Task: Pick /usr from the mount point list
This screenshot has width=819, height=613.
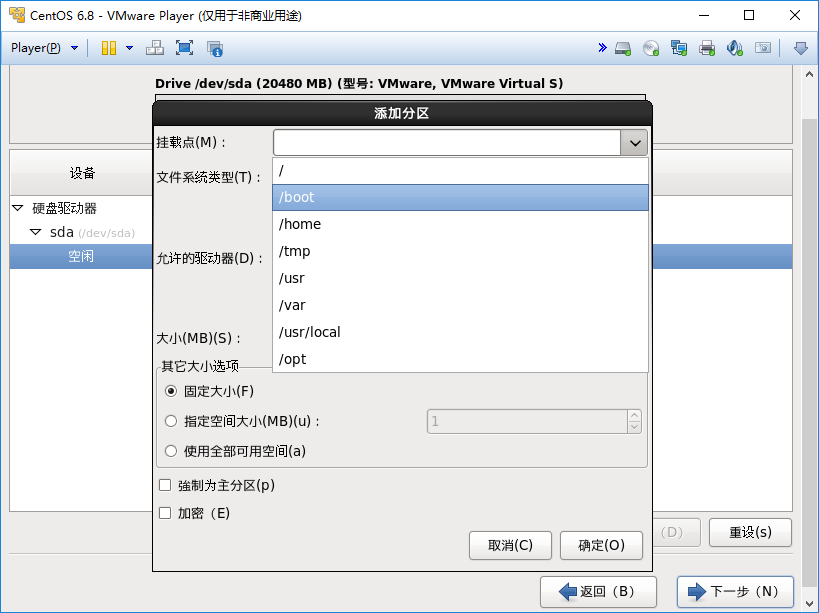Action: point(460,278)
